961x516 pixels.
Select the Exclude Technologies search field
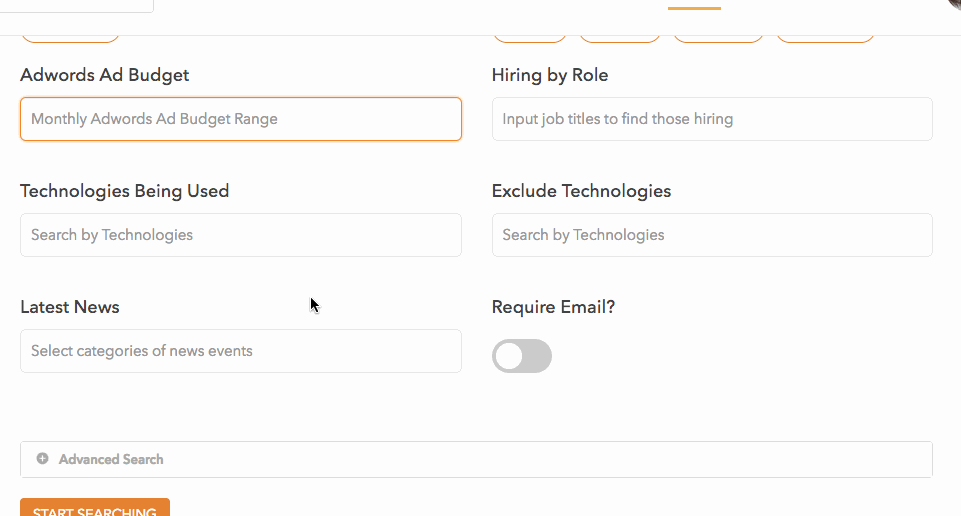click(x=712, y=235)
